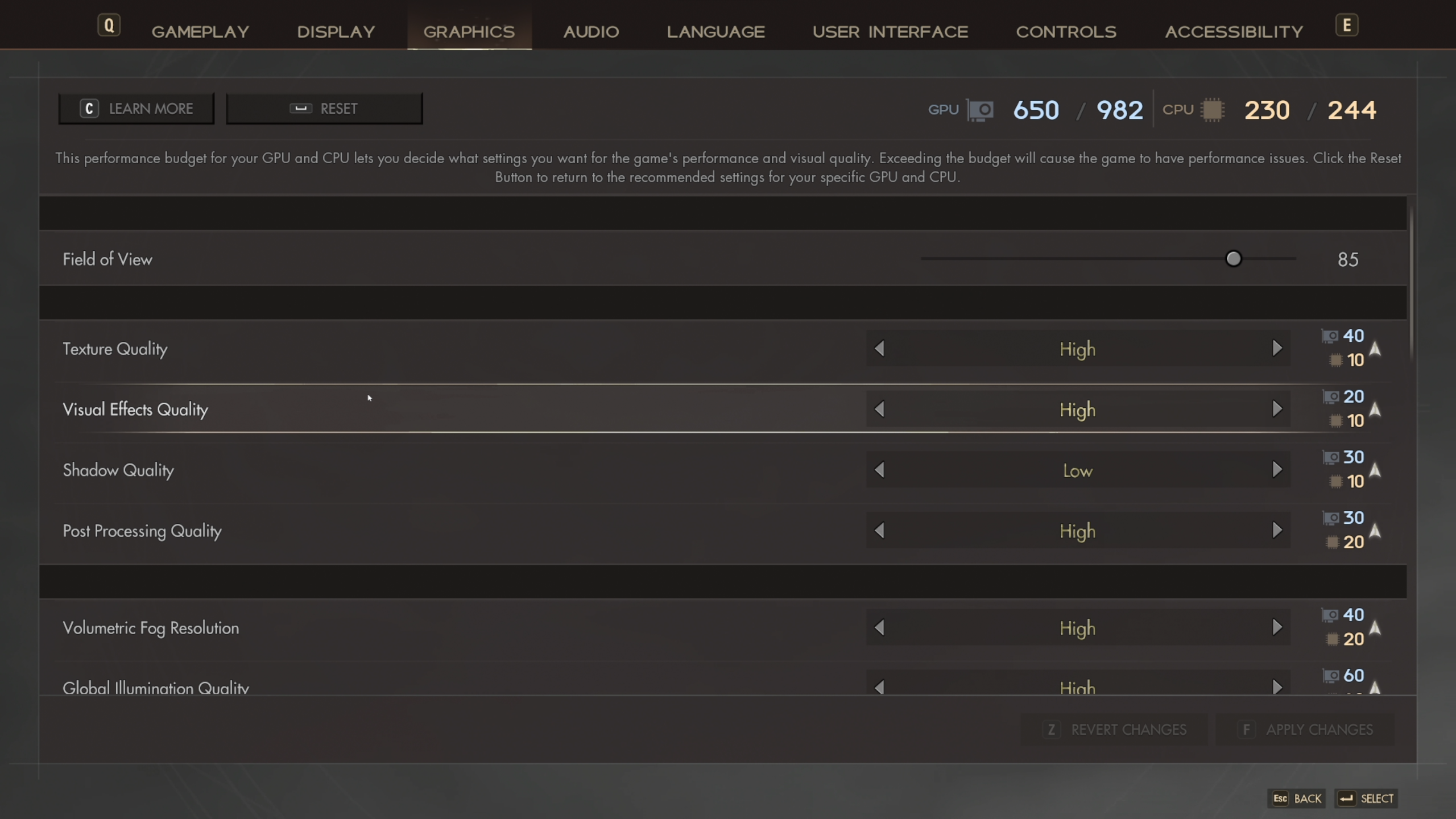Click the Post Processing Quality High value
This screenshot has width=1456, height=819.
pos(1077,532)
